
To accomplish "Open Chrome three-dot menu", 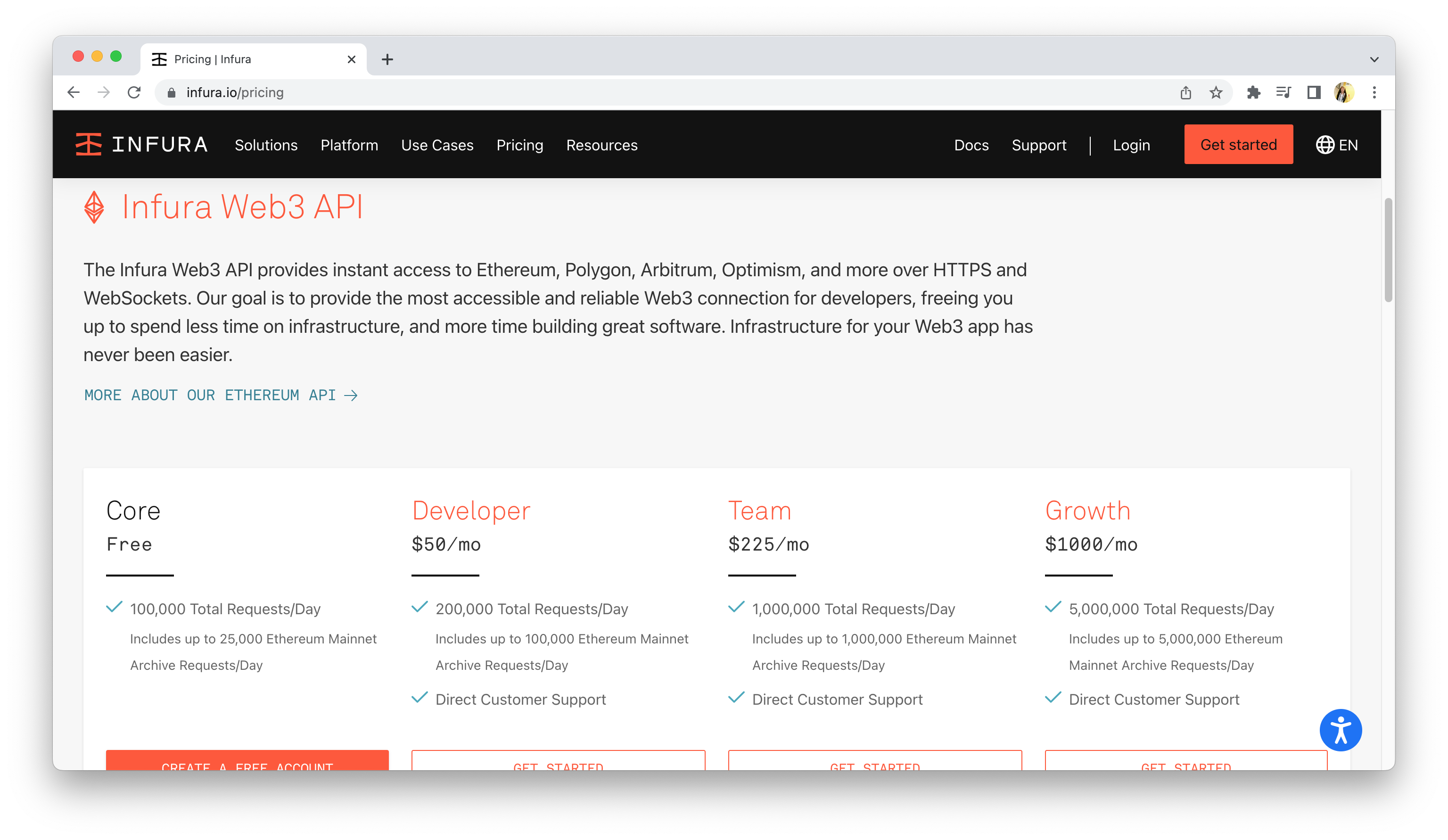I will point(1374,92).
